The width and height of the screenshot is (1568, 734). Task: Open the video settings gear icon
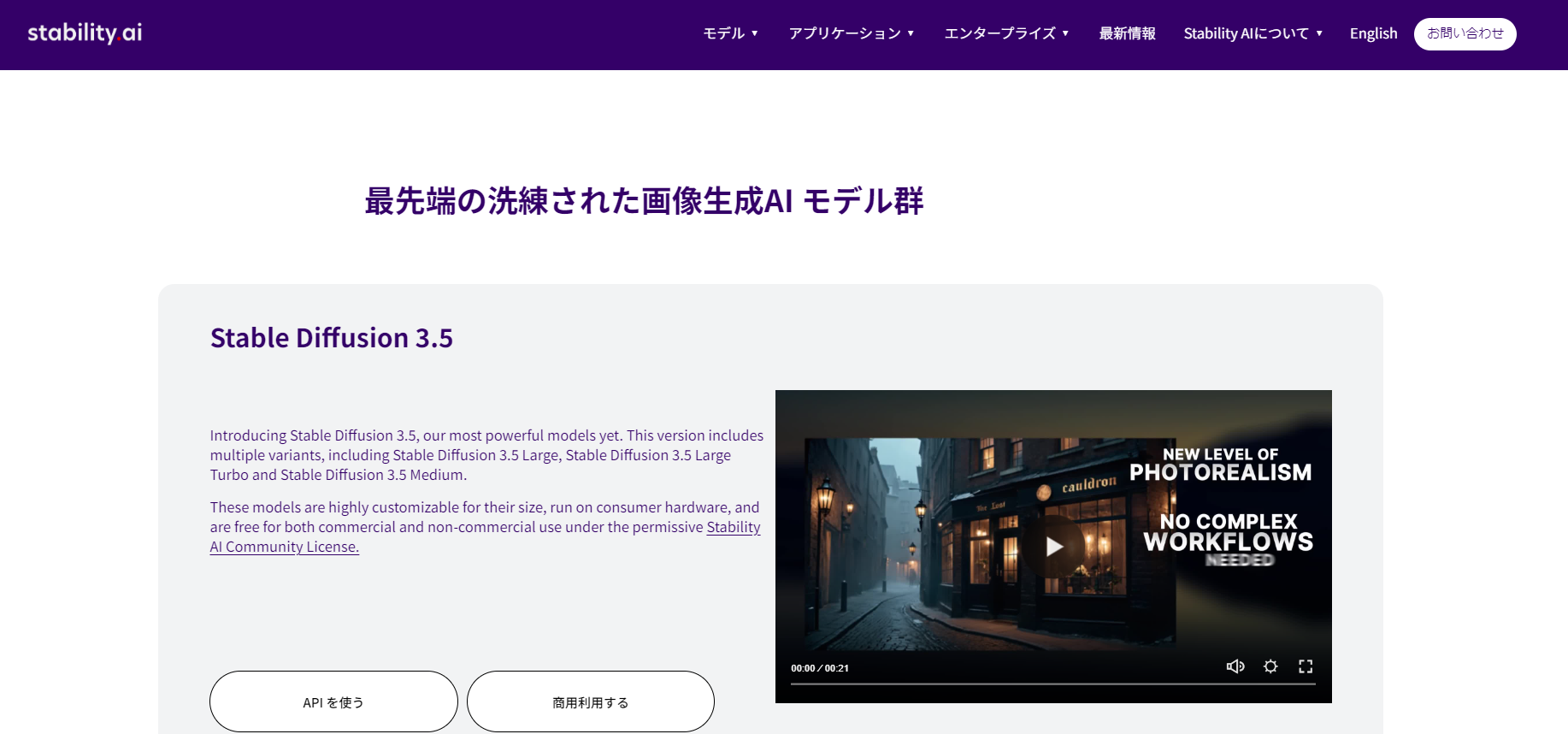(1270, 666)
